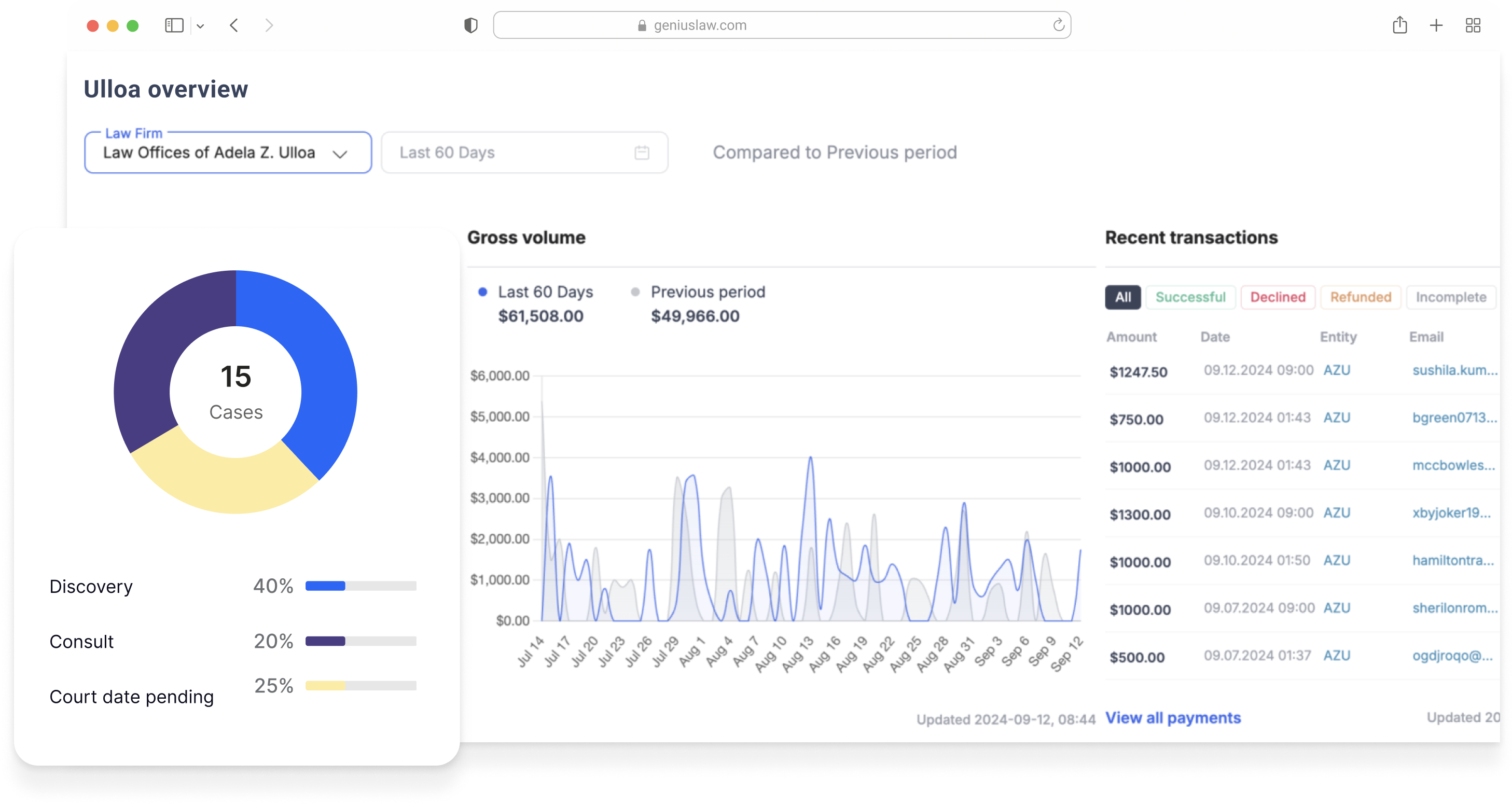Open a new browser tab
This screenshot has width=1512, height=804.
pos(1436,25)
